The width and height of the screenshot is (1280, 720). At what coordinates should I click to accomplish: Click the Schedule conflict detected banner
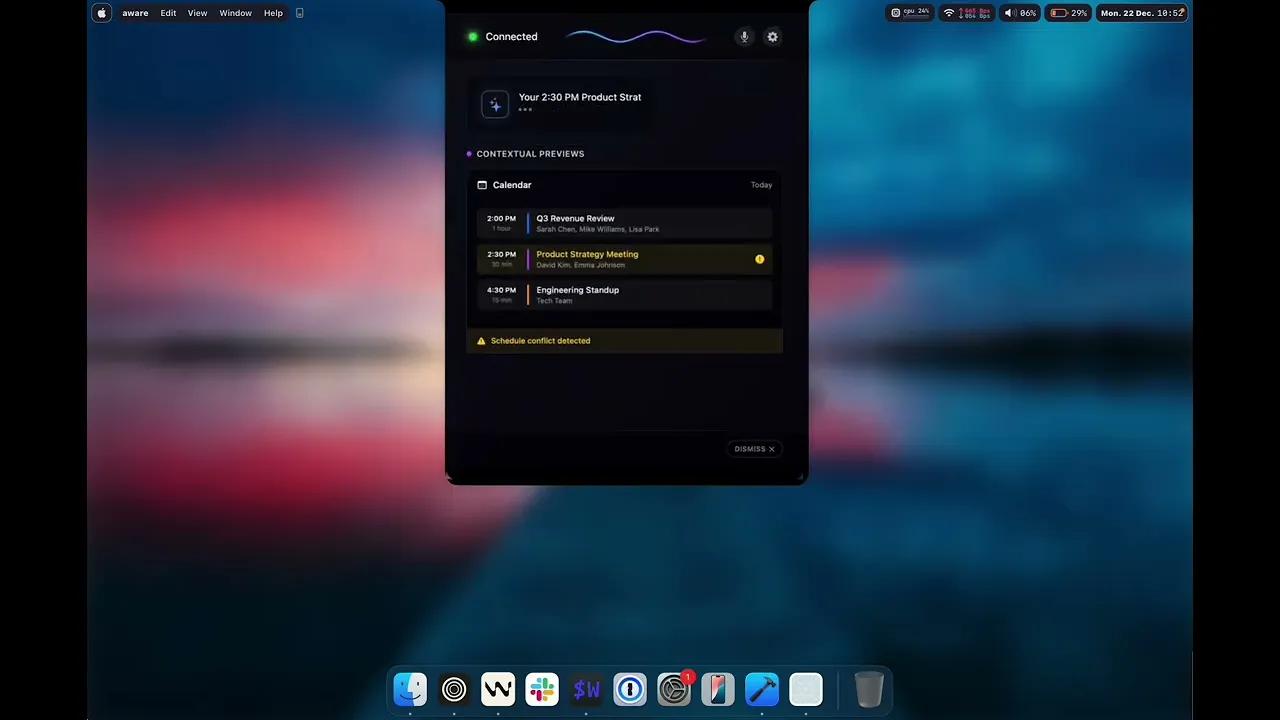click(x=625, y=341)
